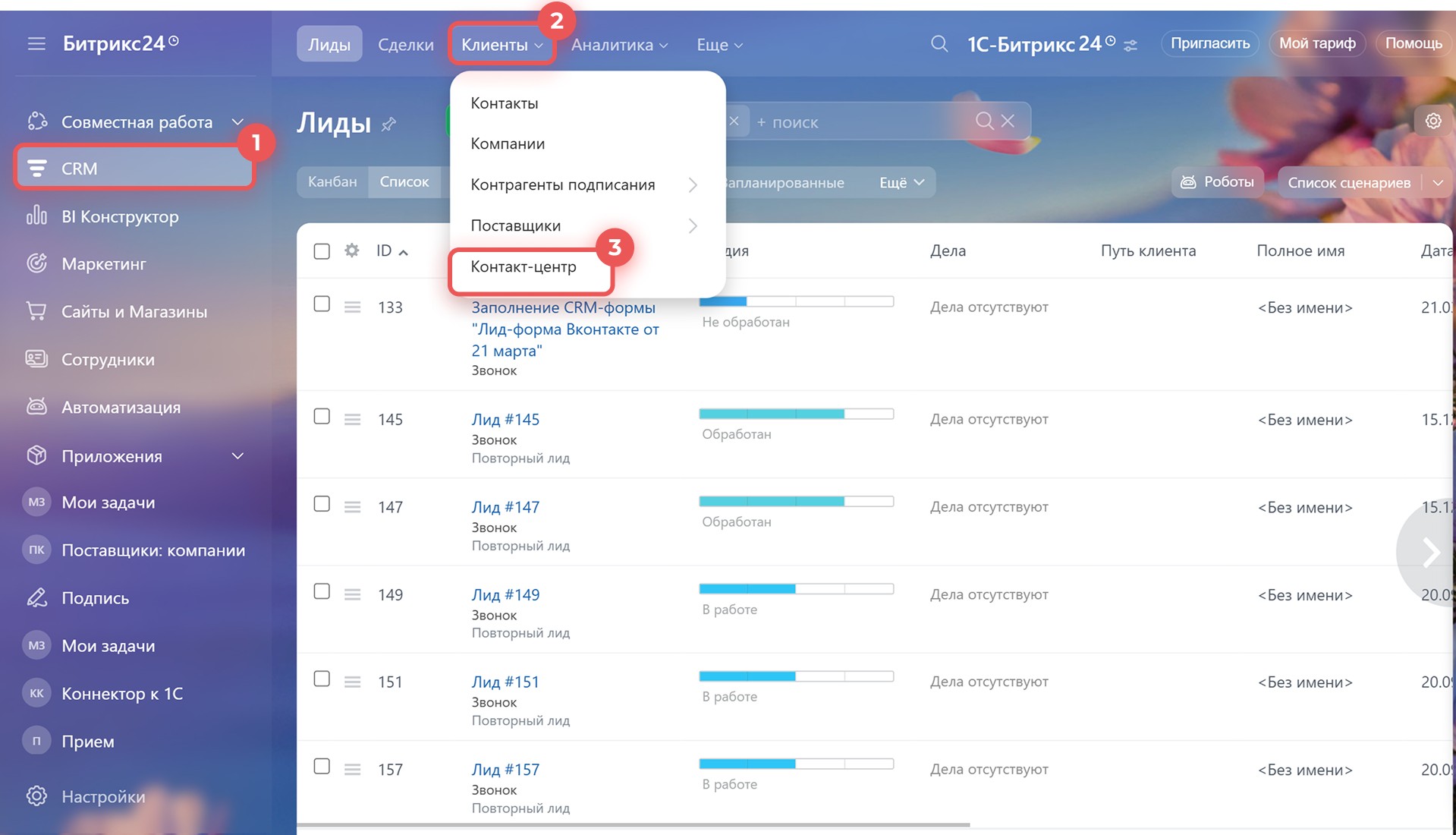The image size is (1456, 835).
Task: Select Контакт-центр in the menu
Action: click(x=524, y=266)
